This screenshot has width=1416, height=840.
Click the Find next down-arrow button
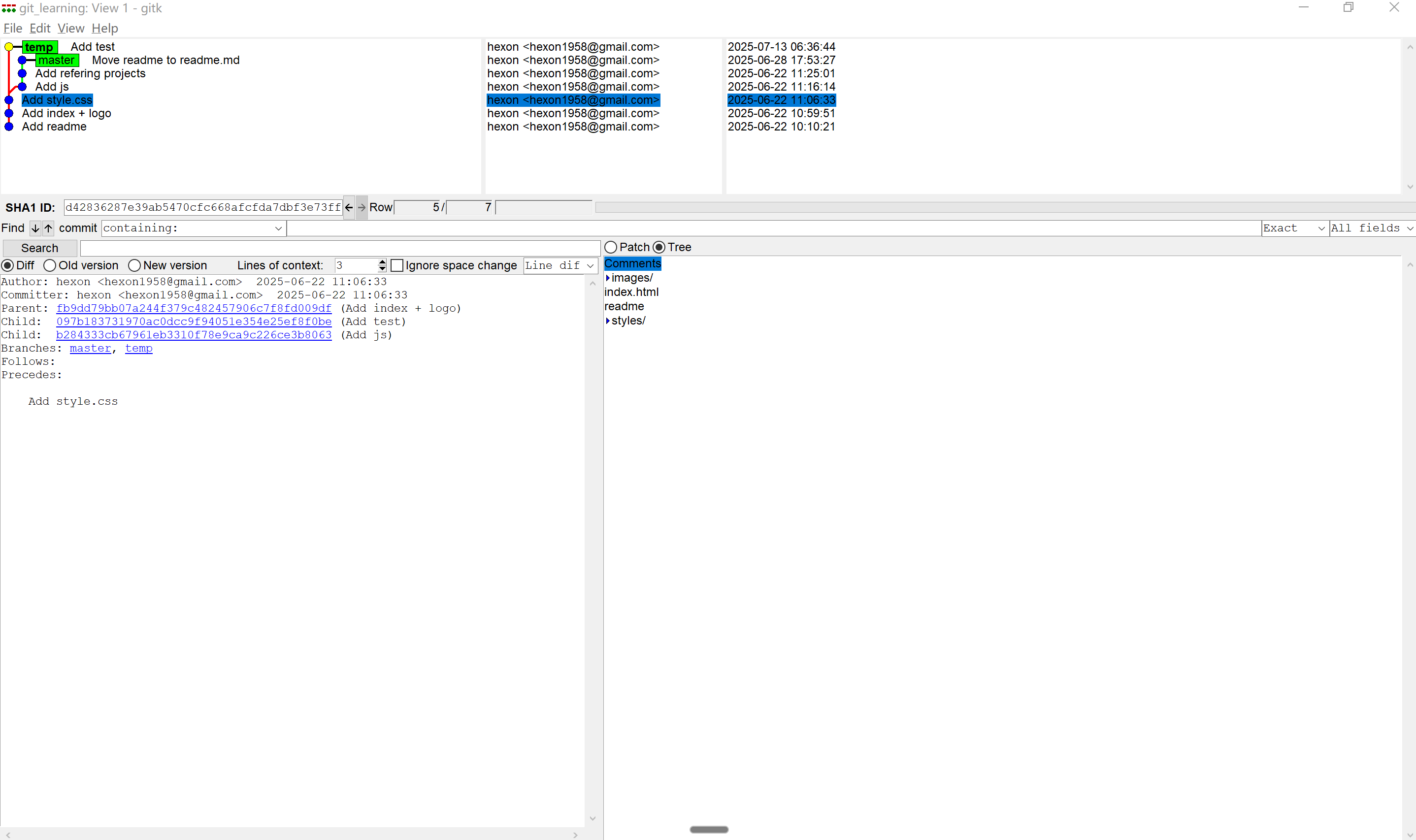point(35,228)
